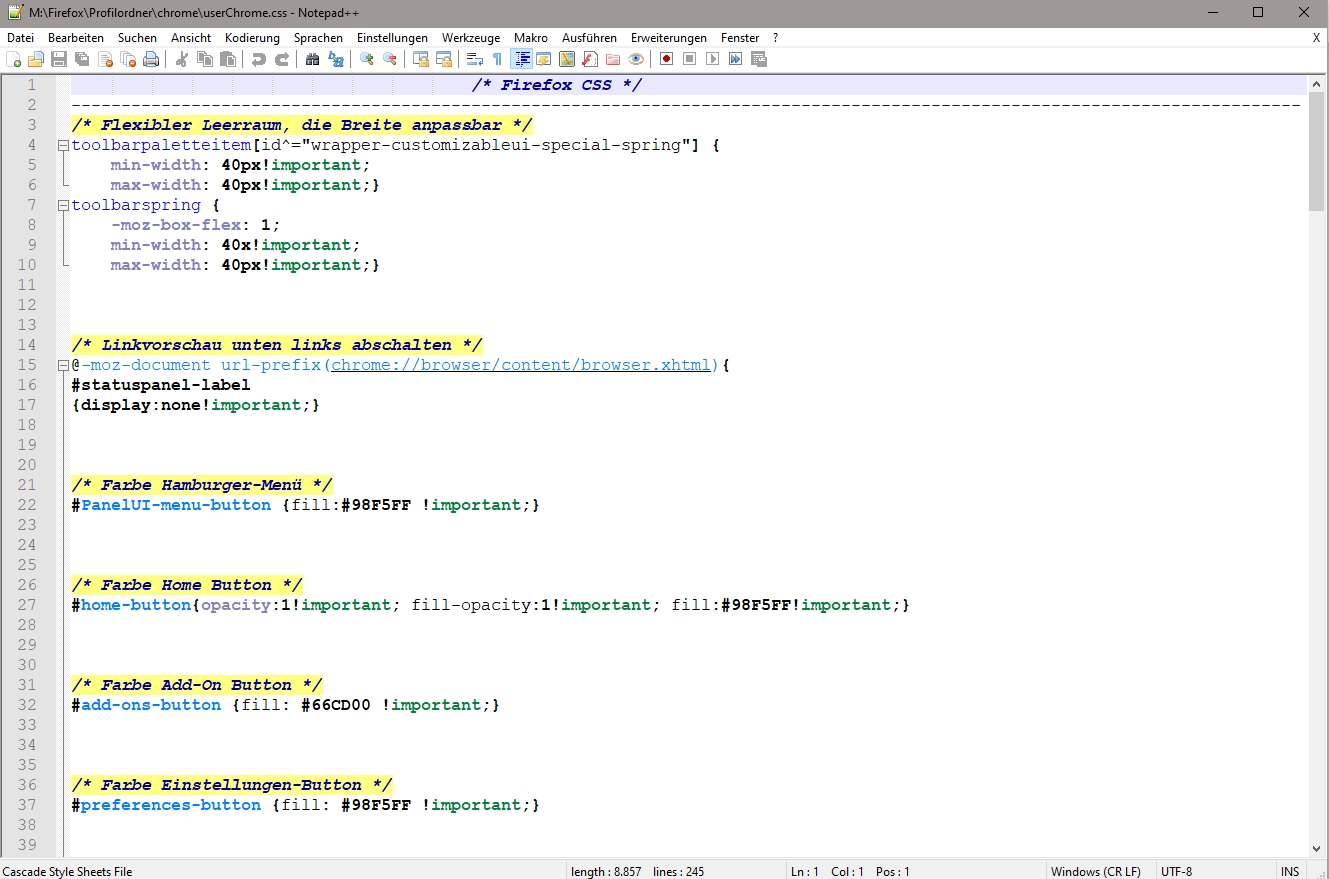
Task: Click the Windows (CR LF) status field
Action: tap(1095, 871)
